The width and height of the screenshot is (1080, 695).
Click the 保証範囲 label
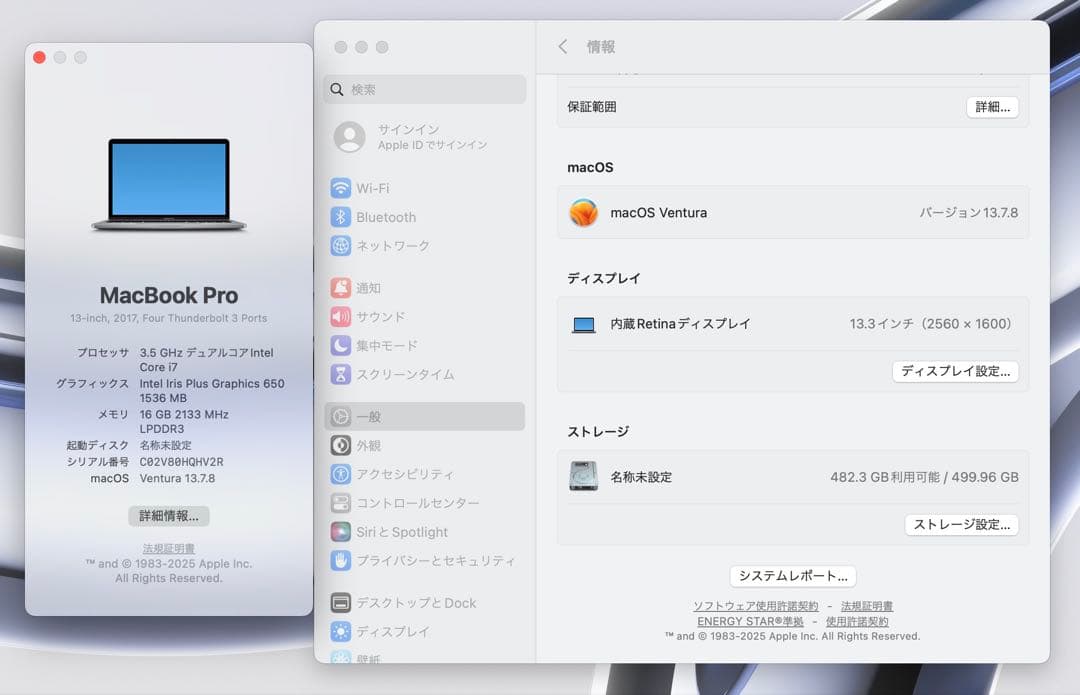pos(592,107)
